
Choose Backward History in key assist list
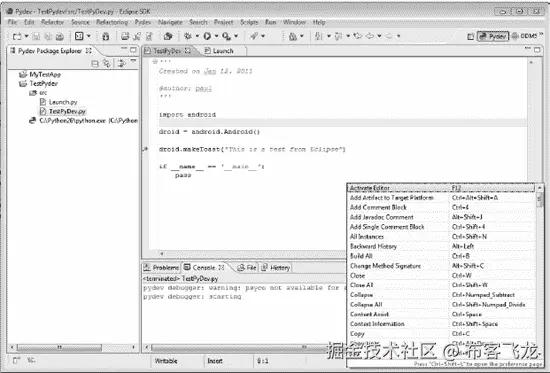pyautogui.click(x=441, y=246)
